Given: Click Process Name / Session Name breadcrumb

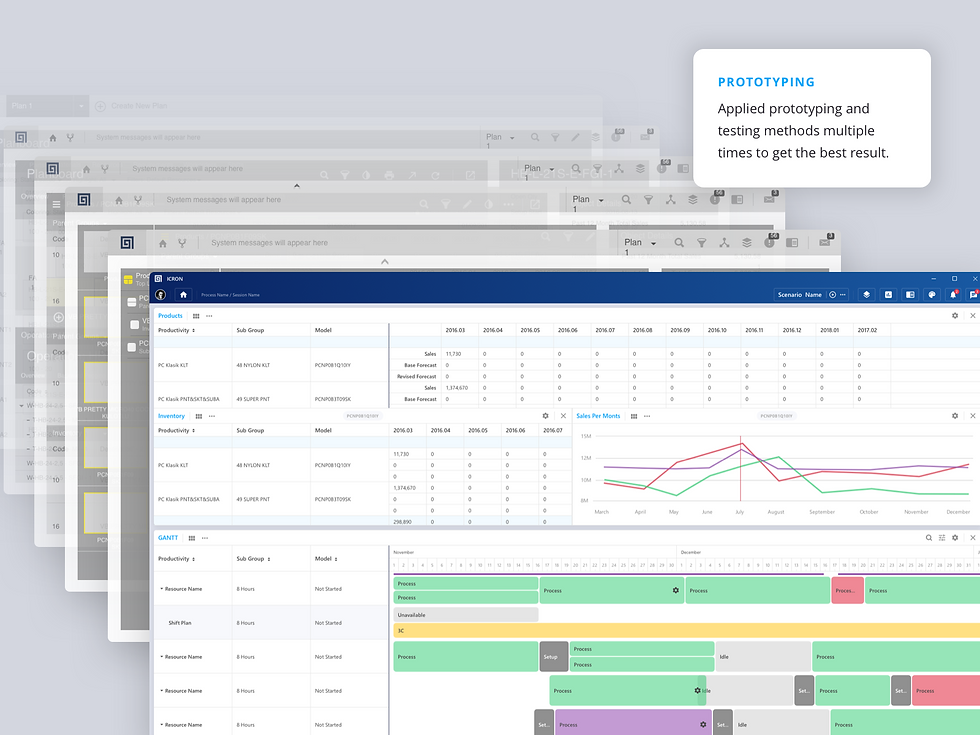Looking at the screenshot, I should pyautogui.click(x=230, y=295).
